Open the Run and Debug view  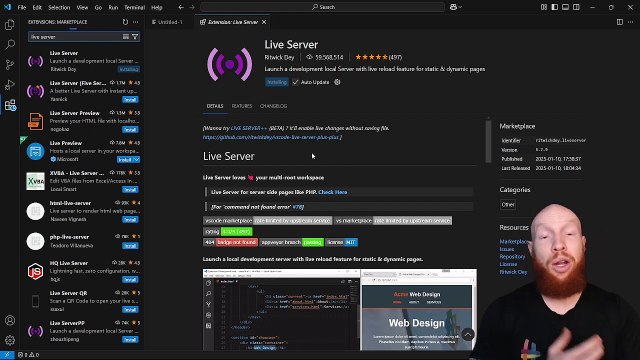pyautogui.click(x=10, y=85)
